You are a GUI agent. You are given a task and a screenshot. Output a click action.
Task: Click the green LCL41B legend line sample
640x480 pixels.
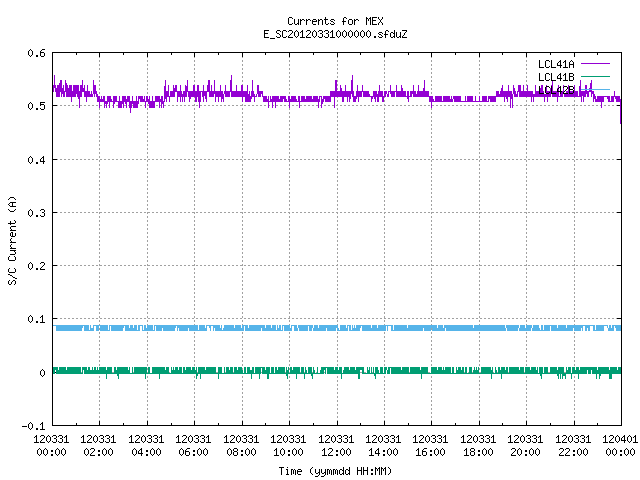click(x=595, y=76)
